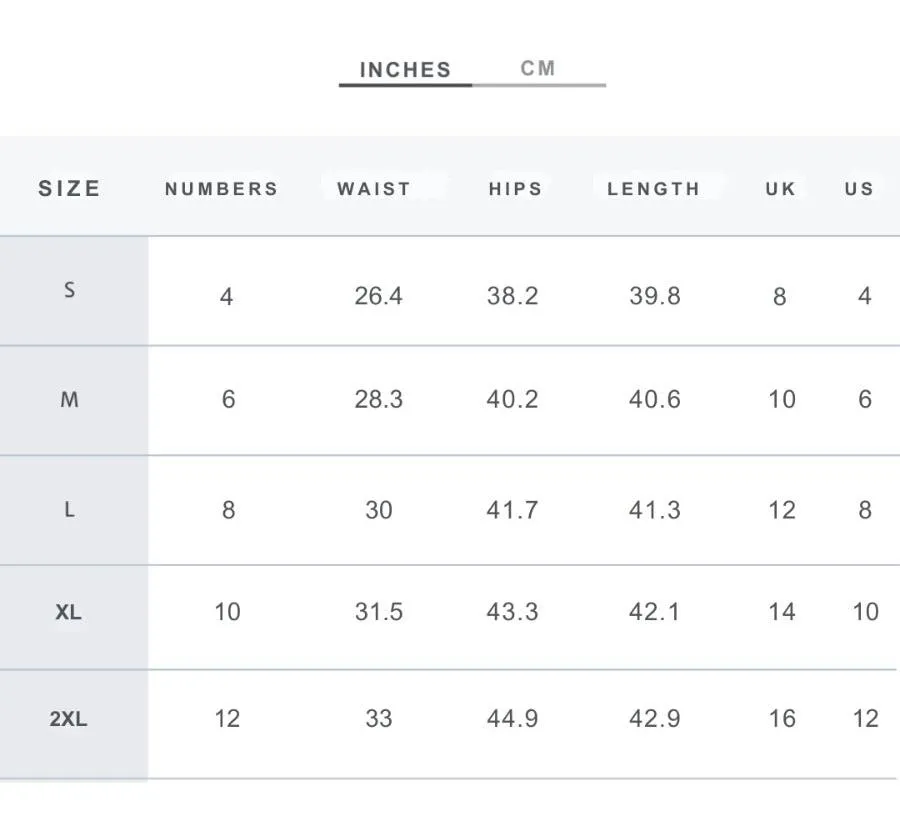Click the HIPS column header

[x=515, y=189]
